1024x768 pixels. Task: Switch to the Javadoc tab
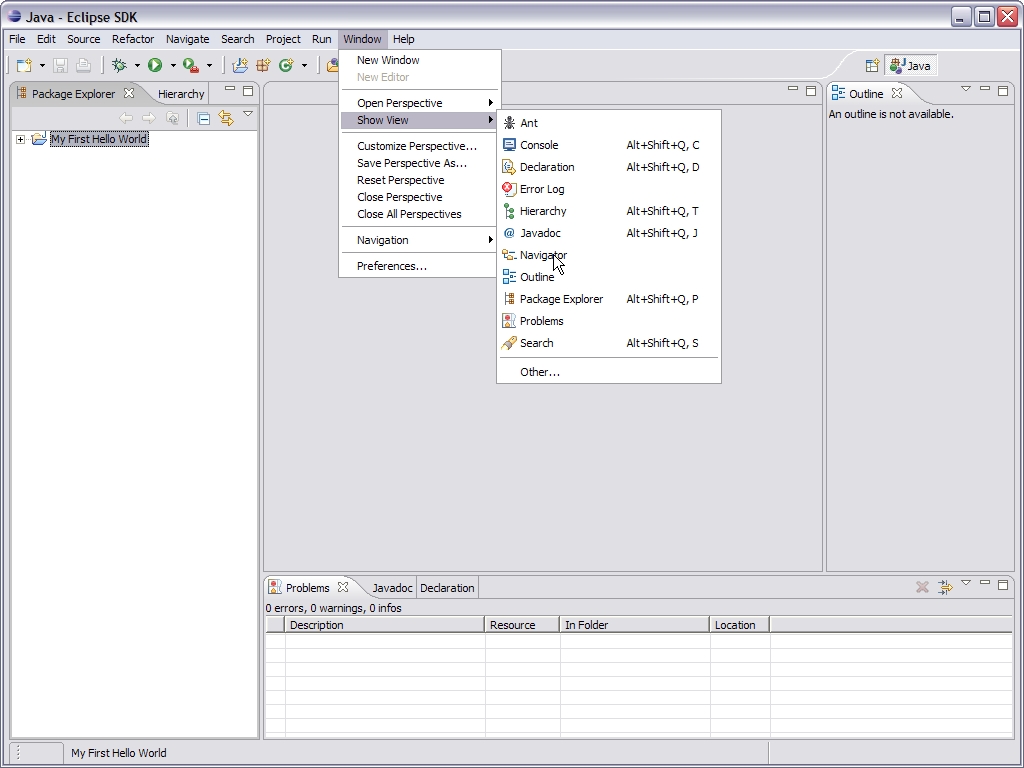click(x=392, y=588)
